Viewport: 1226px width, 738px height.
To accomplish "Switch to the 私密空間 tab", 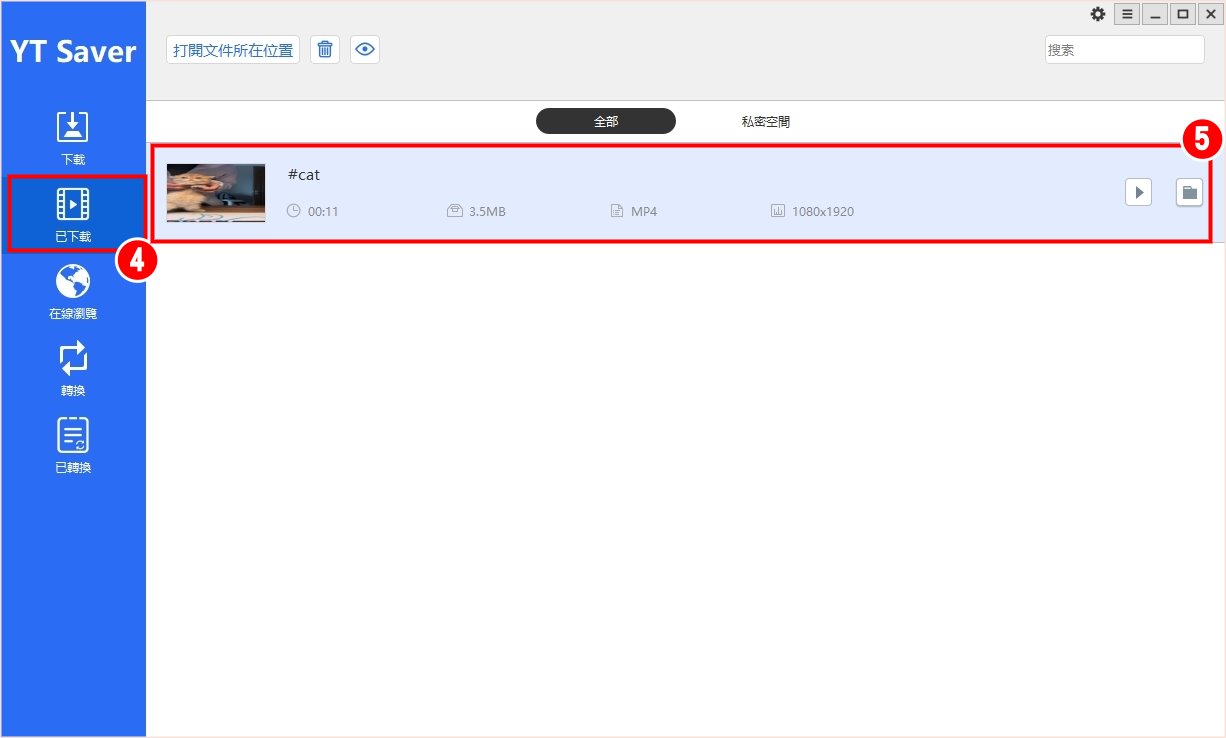I will pos(766,121).
